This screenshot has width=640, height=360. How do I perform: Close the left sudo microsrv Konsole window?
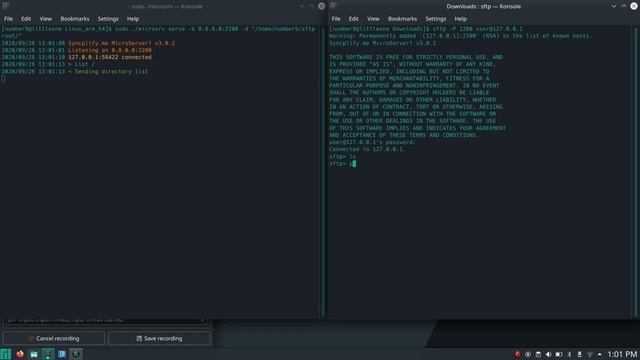click(x=321, y=6)
